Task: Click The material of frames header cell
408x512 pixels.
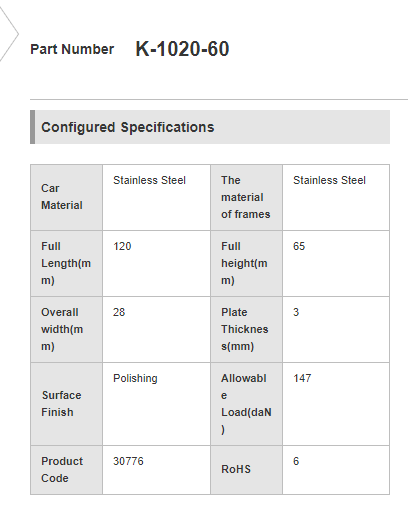Action: (246, 197)
